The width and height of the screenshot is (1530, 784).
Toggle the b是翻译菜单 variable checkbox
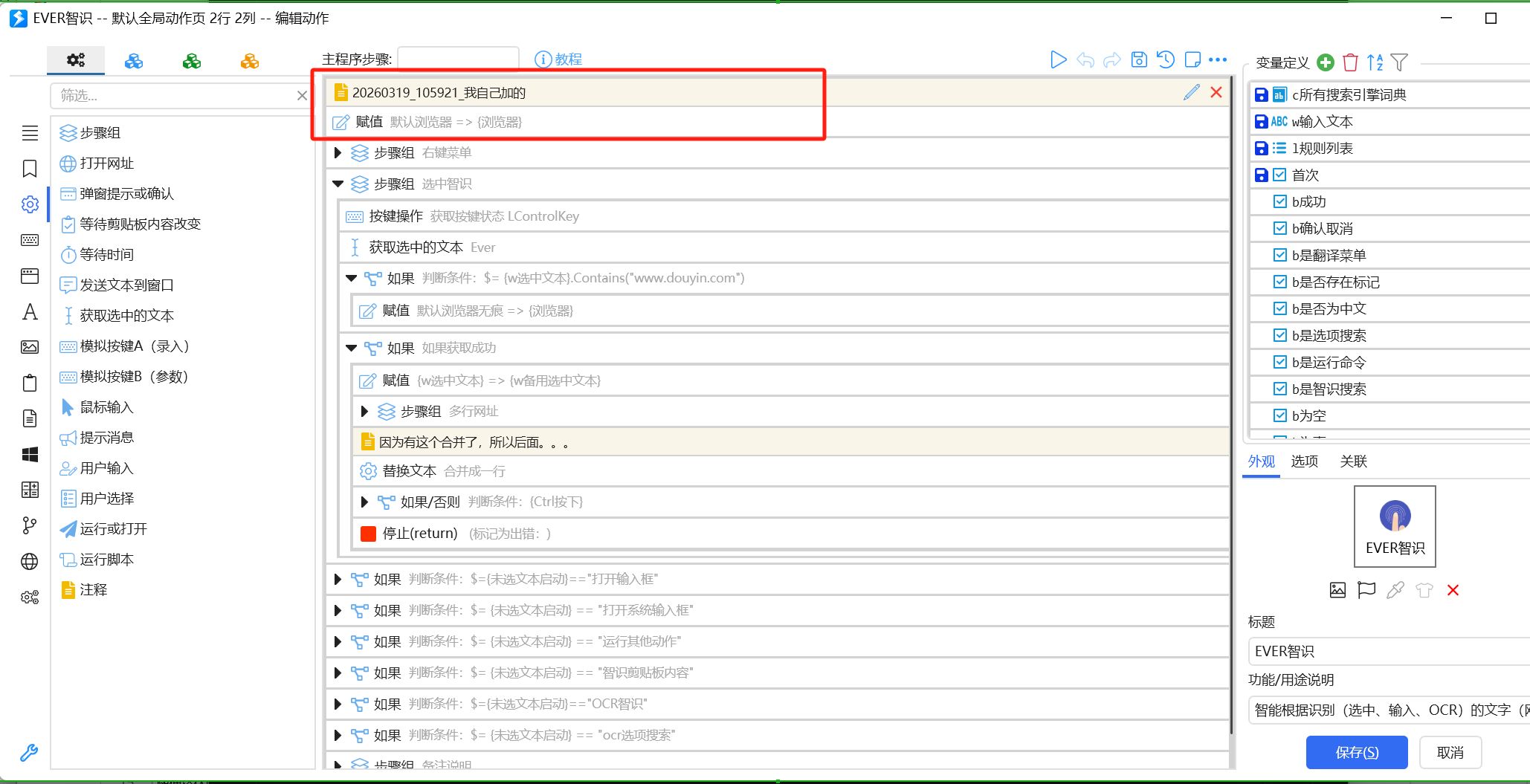coord(1279,255)
